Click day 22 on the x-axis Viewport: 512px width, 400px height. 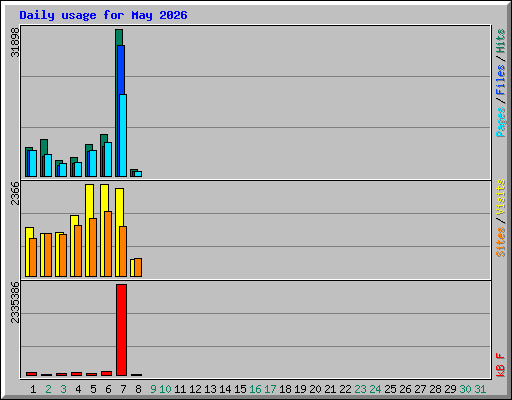point(345,389)
